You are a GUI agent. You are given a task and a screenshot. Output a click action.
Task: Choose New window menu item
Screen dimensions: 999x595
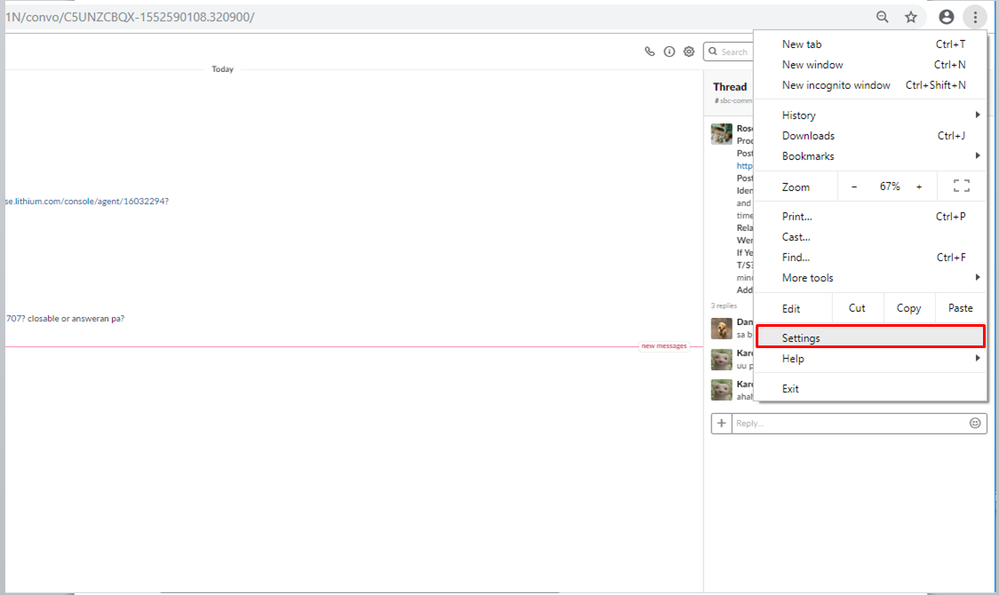871,64
